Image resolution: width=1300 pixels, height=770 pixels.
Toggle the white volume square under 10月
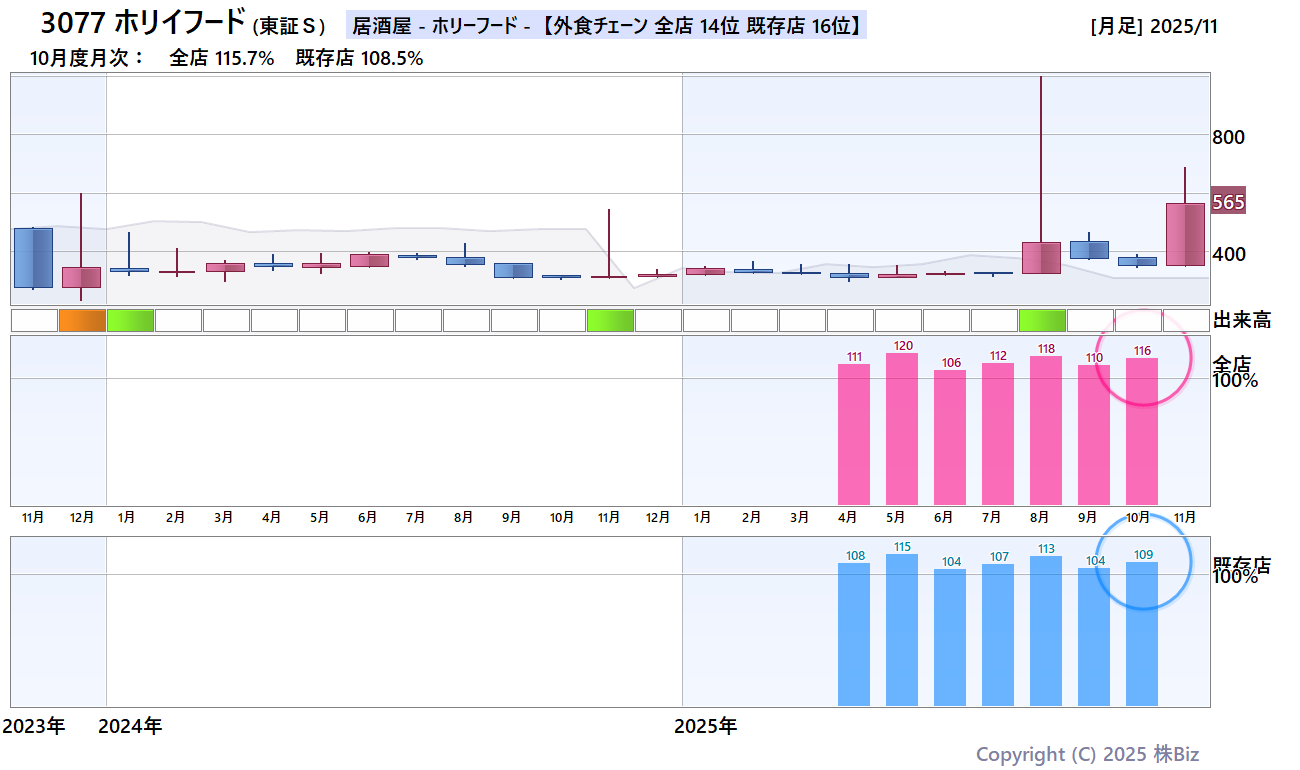coord(562,318)
